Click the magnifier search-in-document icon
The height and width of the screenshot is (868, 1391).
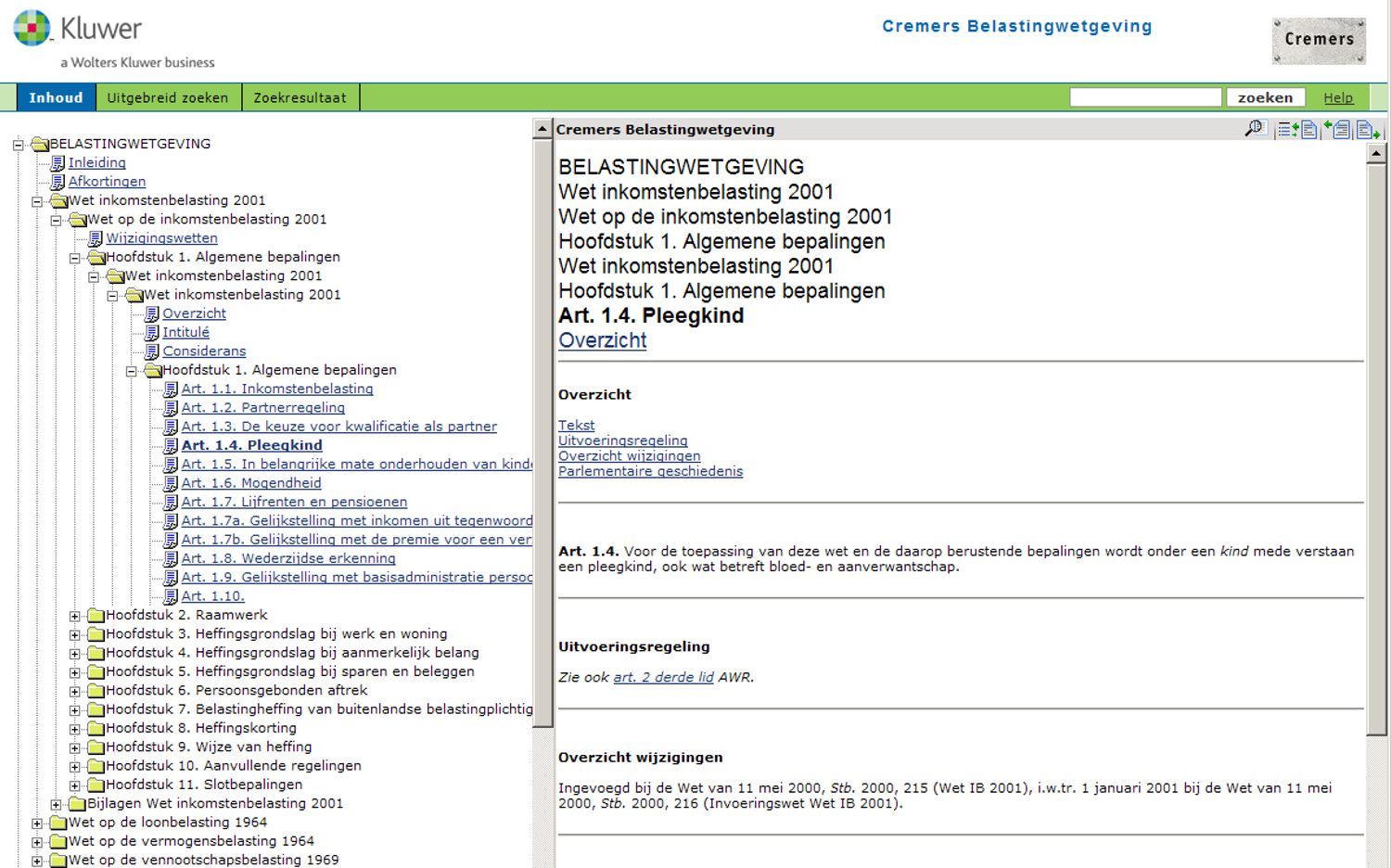click(x=1255, y=129)
